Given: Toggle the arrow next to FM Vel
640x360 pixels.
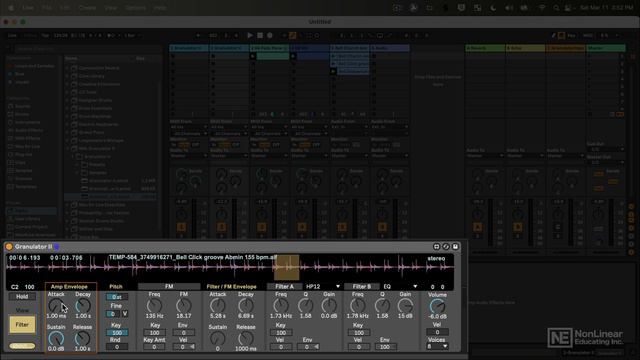Looking at the screenshot, I should [x=192, y=347].
